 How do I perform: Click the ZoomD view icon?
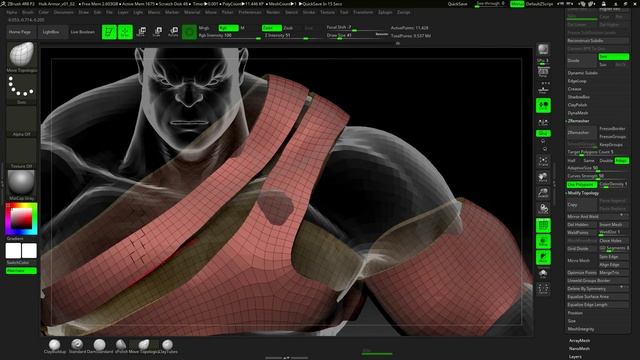click(543, 193)
